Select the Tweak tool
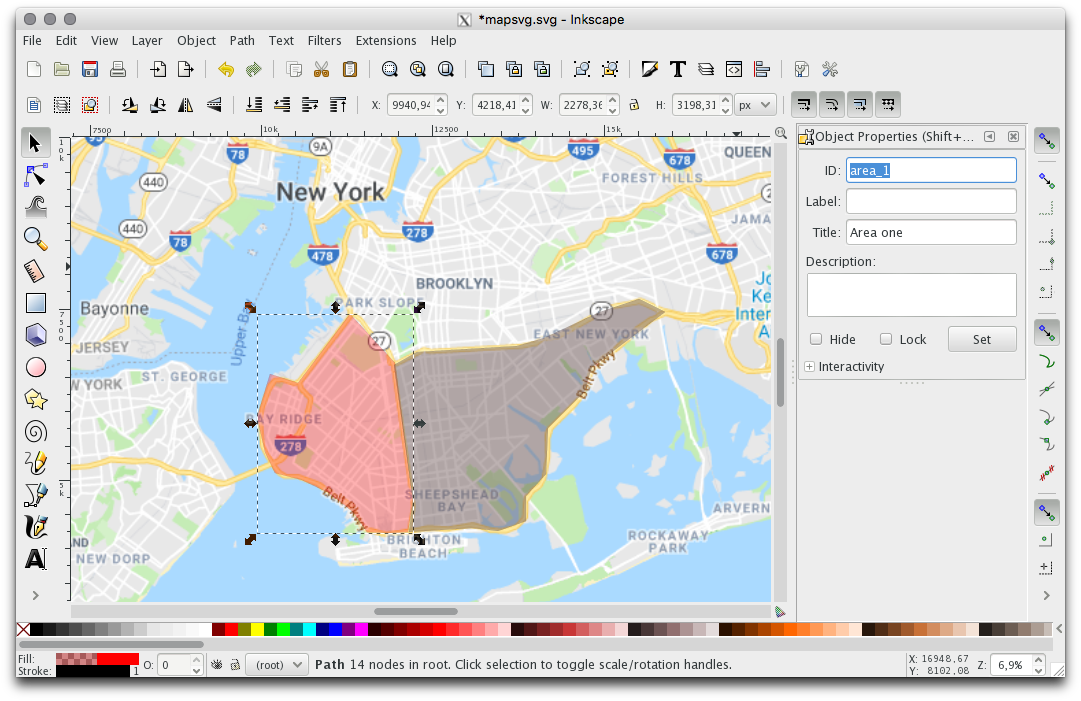 point(35,206)
